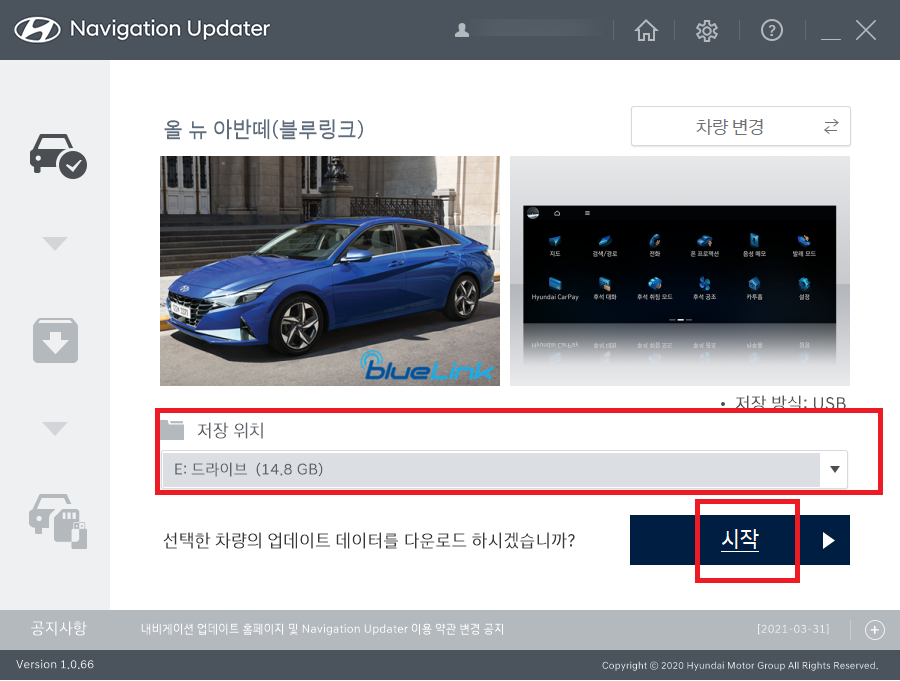Click the vehicle name 올 뉴 아반떼(블루링크)
Screen dimensions: 900x681
264,129
